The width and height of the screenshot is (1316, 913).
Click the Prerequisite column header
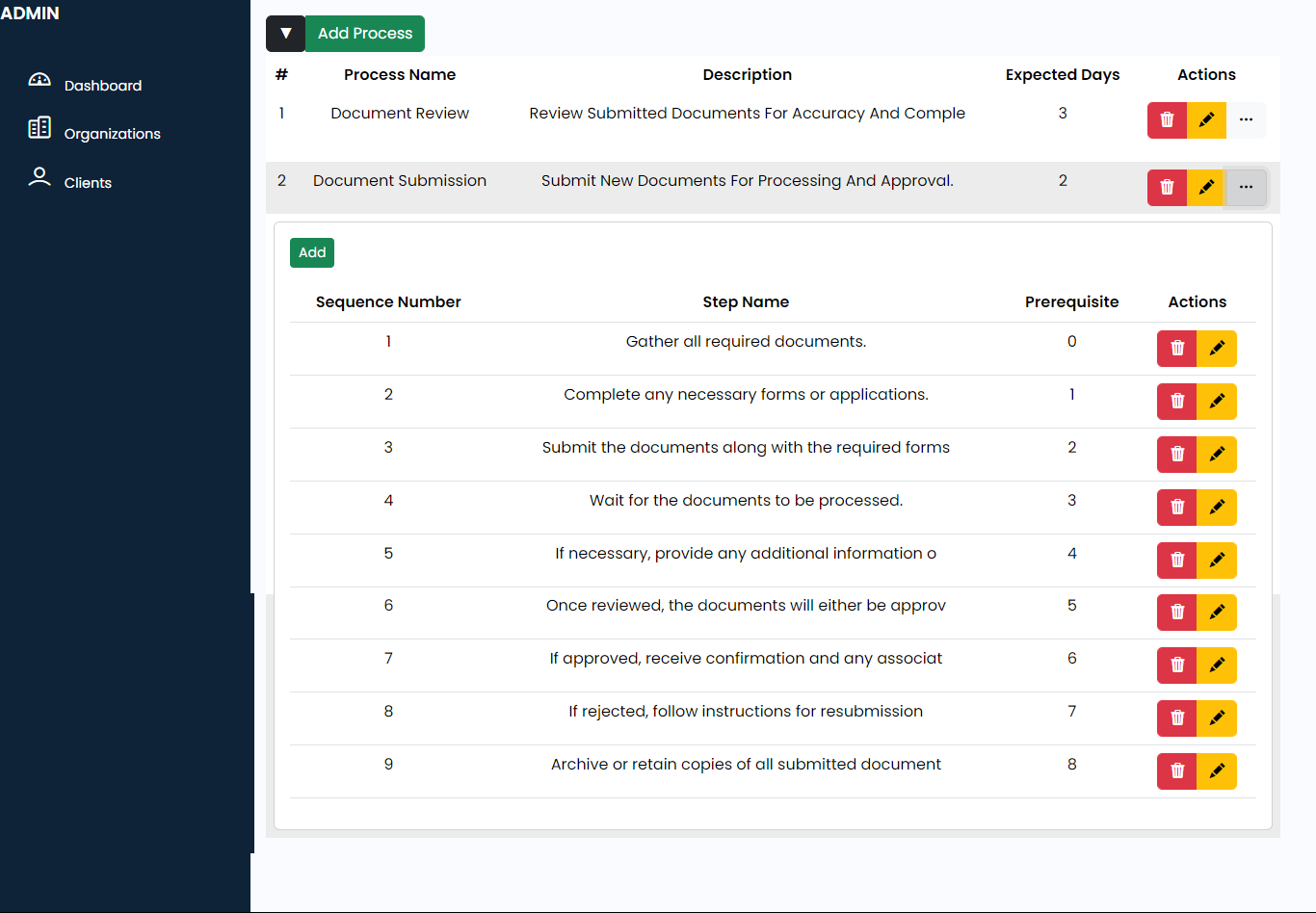[1072, 302]
